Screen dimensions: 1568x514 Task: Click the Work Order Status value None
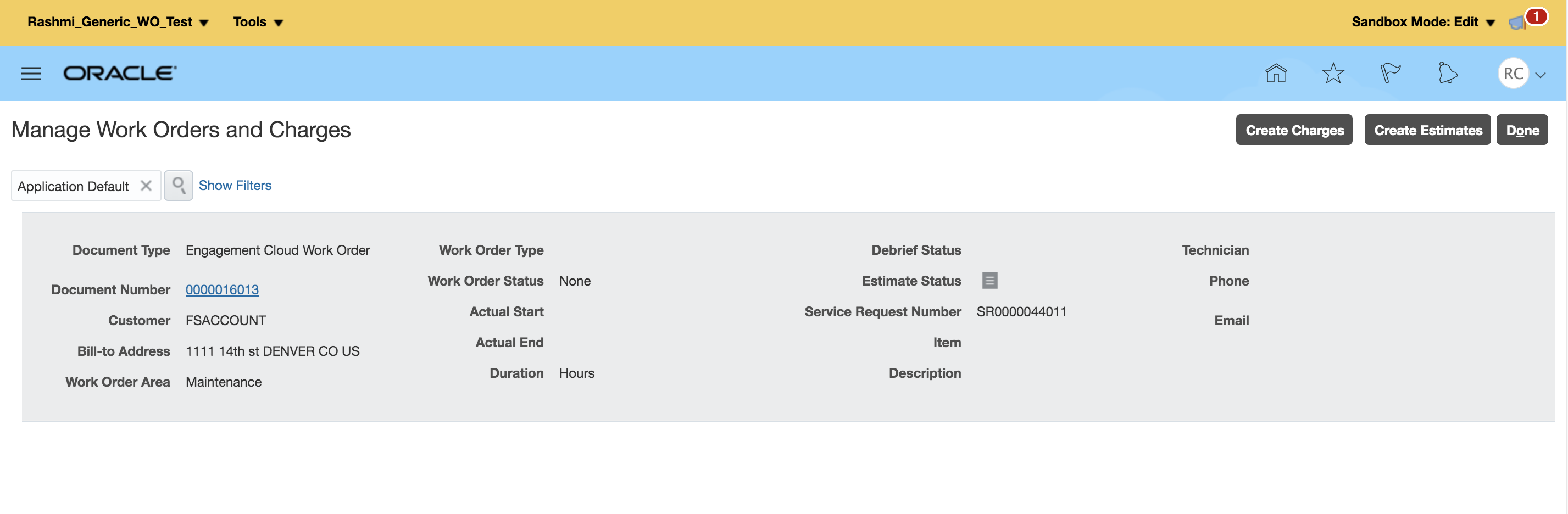(x=575, y=281)
